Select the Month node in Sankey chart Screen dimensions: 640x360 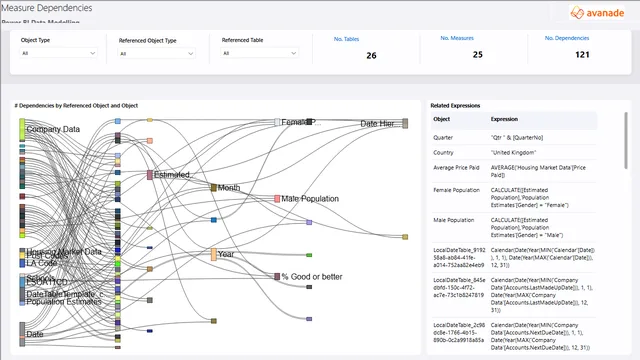point(213,188)
